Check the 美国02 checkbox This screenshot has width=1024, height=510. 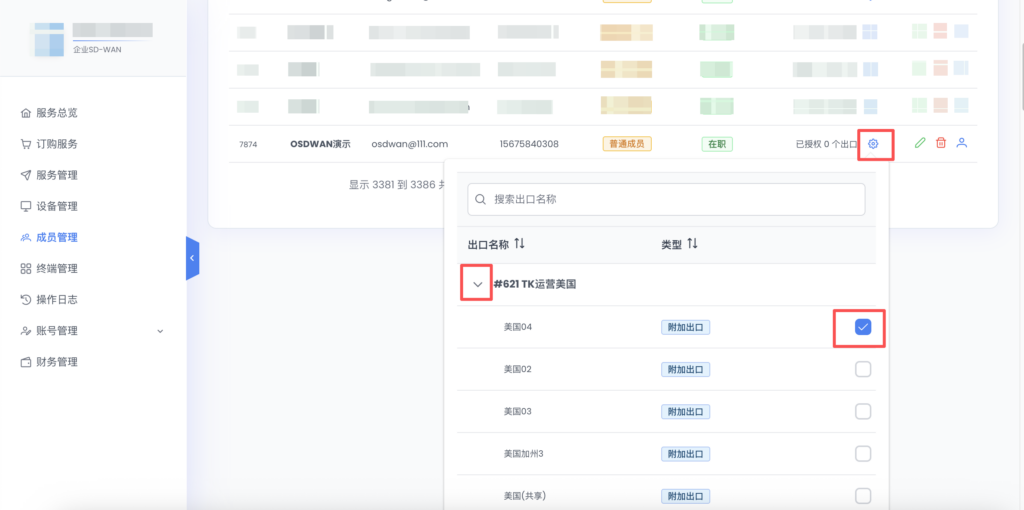(x=863, y=369)
